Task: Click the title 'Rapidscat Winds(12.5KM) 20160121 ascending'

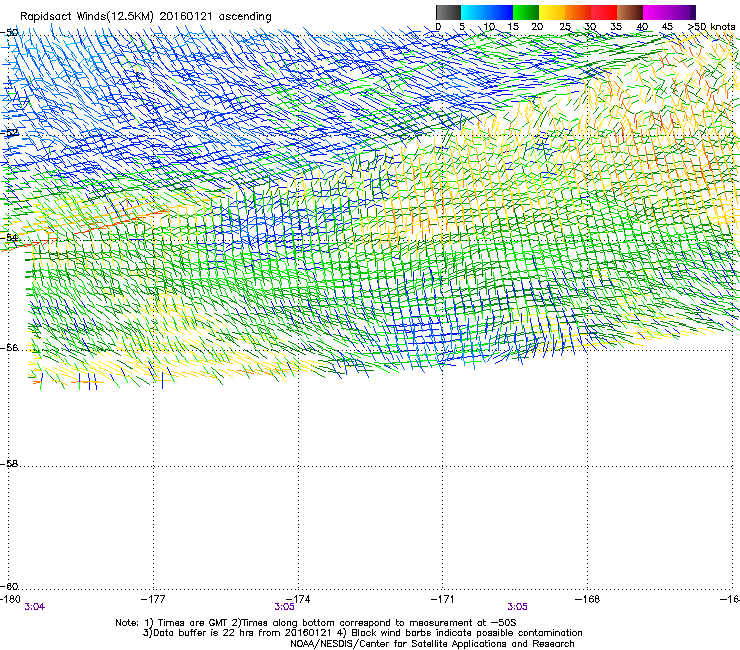Action: pyautogui.click(x=146, y=17)
